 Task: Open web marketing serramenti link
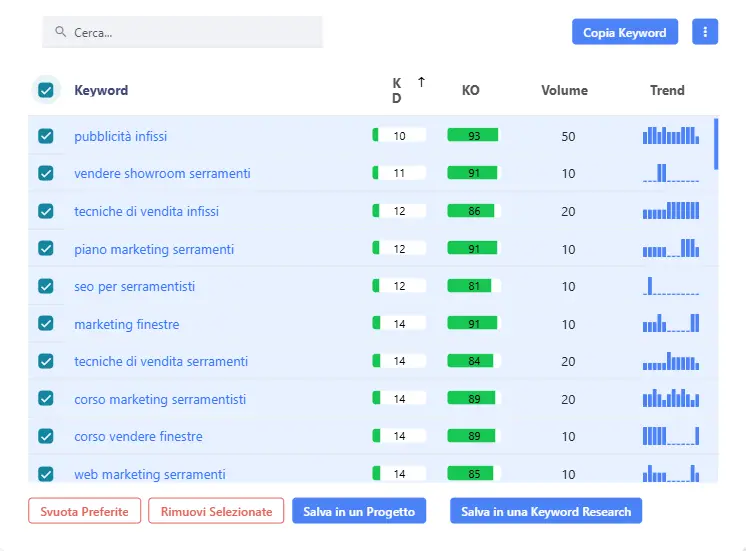(150, 474)
